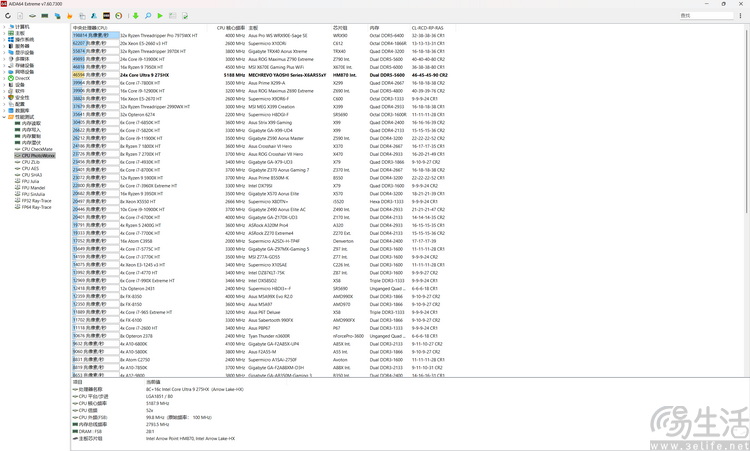Expand the 显示设备 tree node
The width and height of the screenshot is (750, 451).
point(4,53)
